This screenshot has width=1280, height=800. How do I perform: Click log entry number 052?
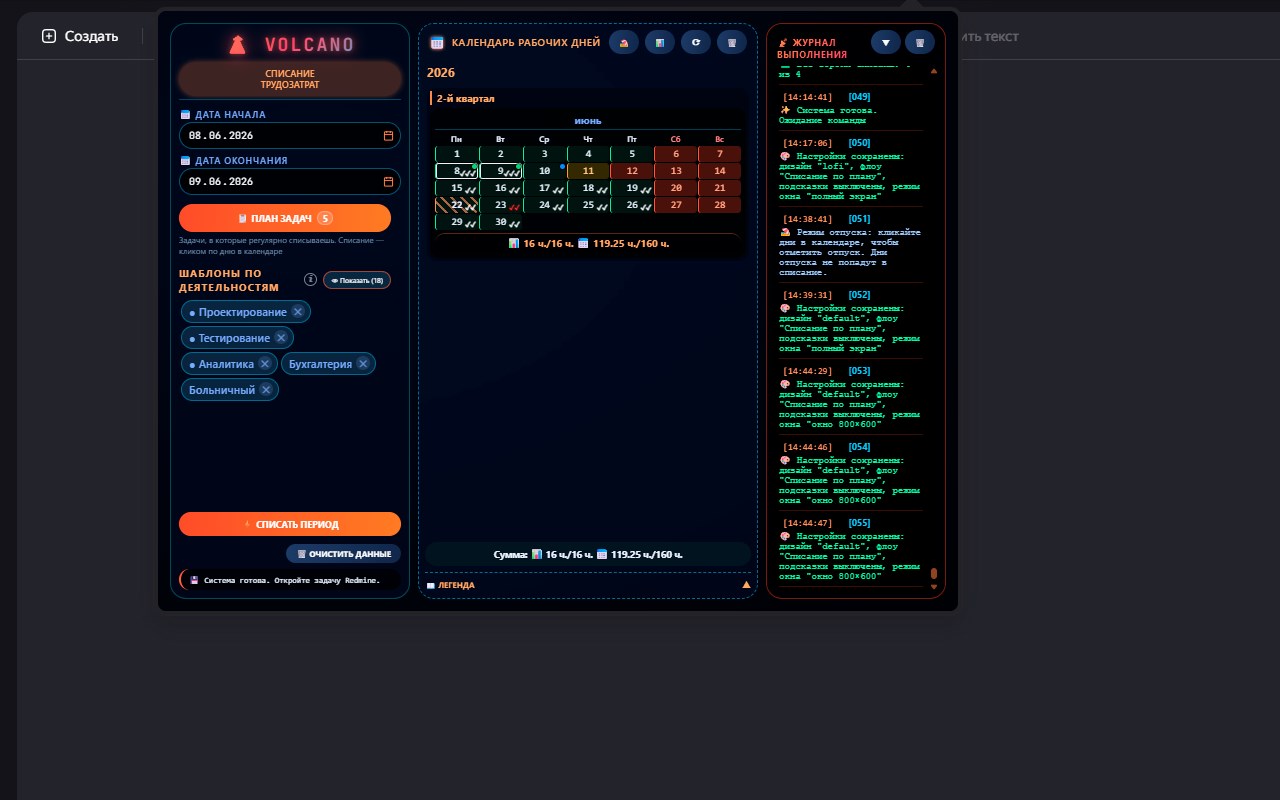[851, 322]
